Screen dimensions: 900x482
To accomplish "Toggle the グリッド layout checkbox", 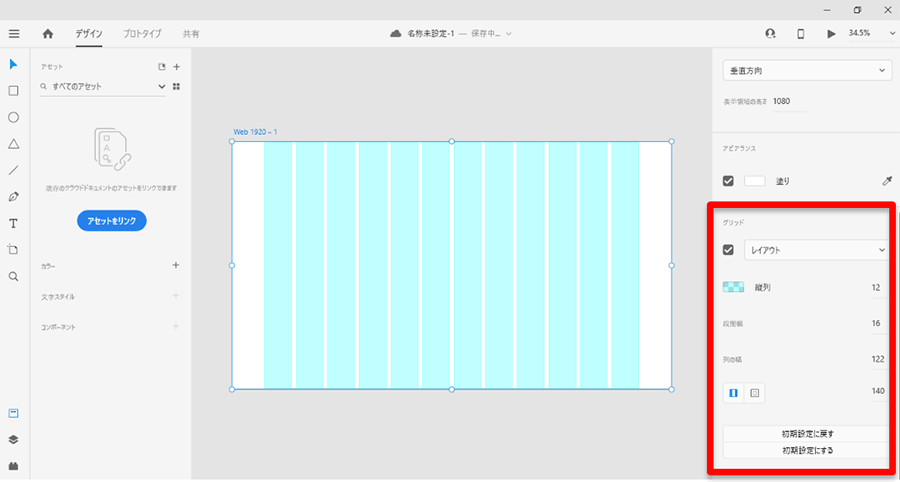I will 728,250.
